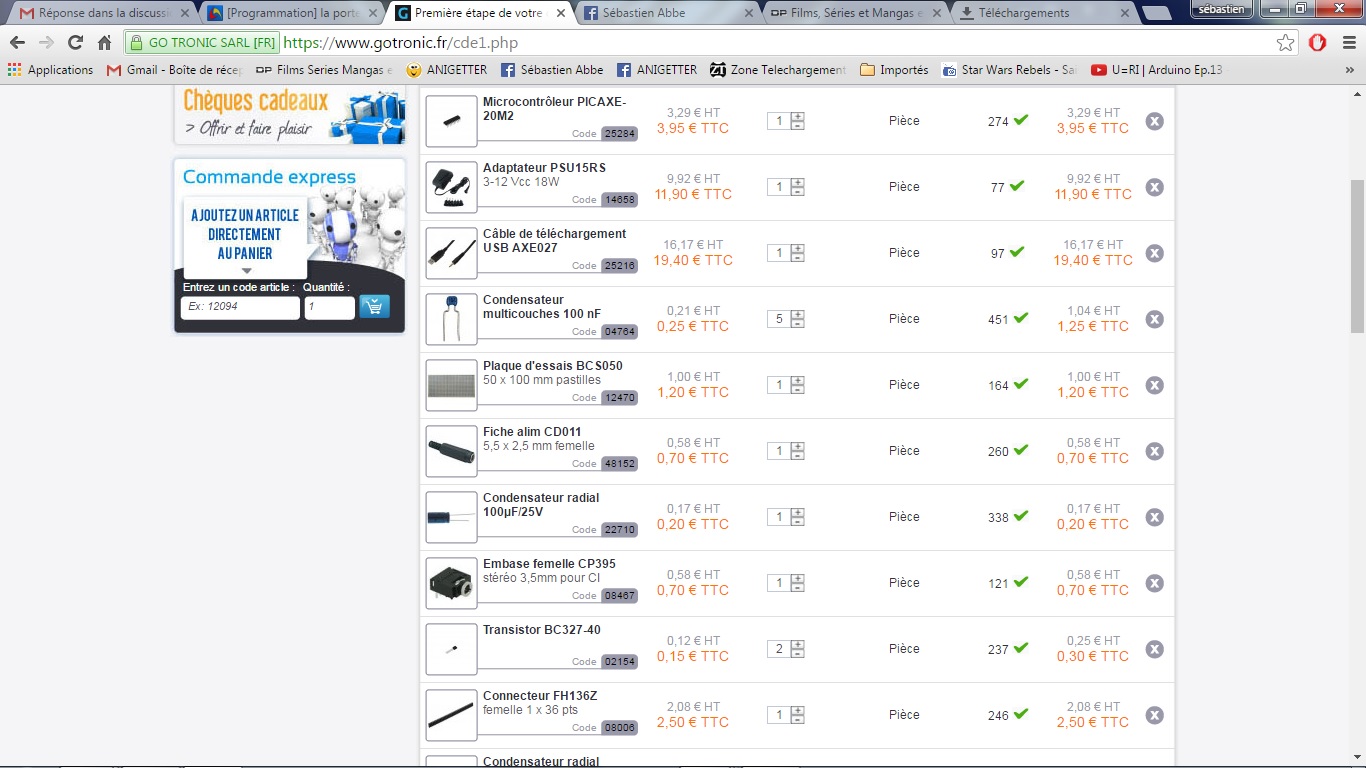Open the Importés bookmarks folder
This screenshot has width=1366, height=768.
point(894,70)
